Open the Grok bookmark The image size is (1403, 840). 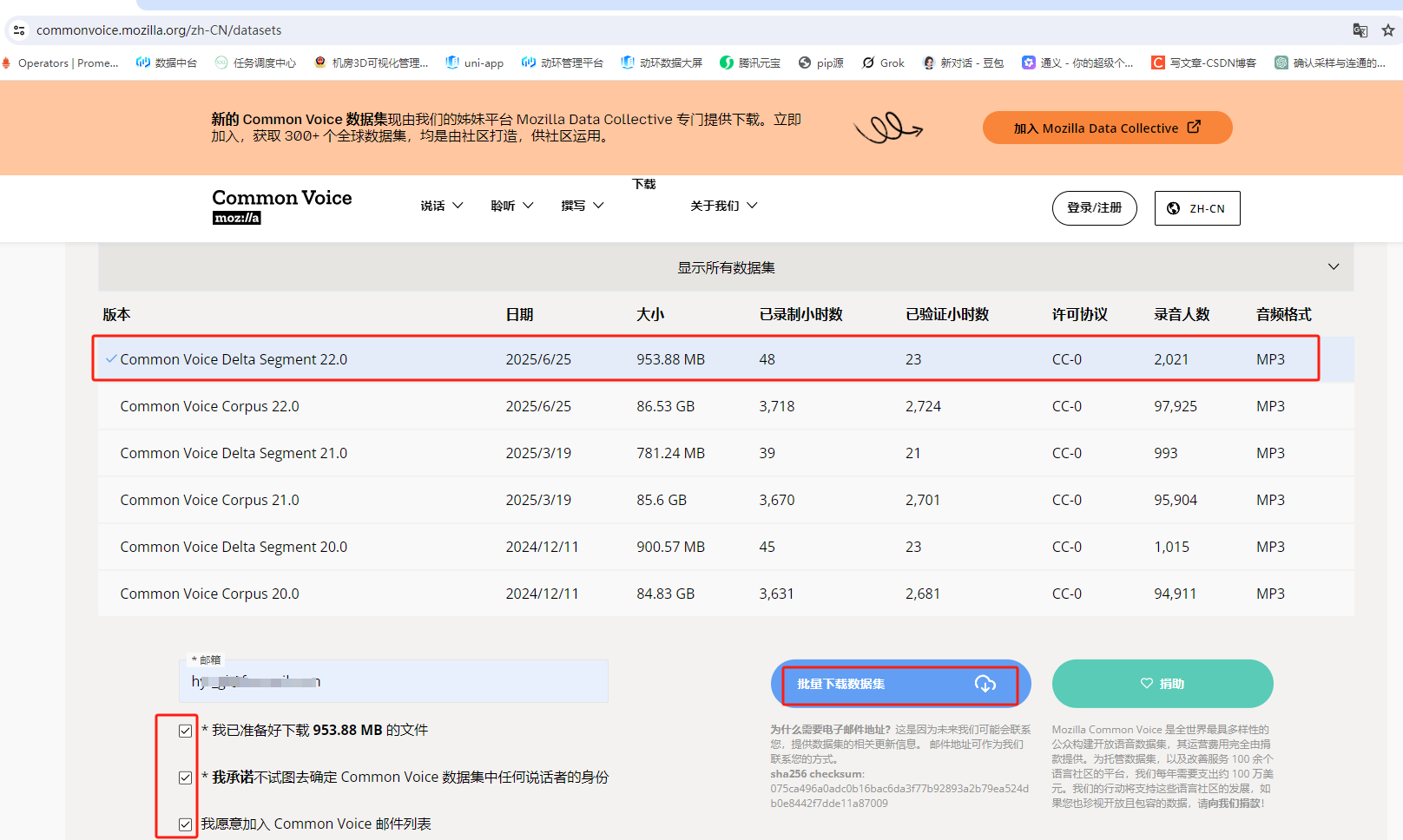click(883, 62)
